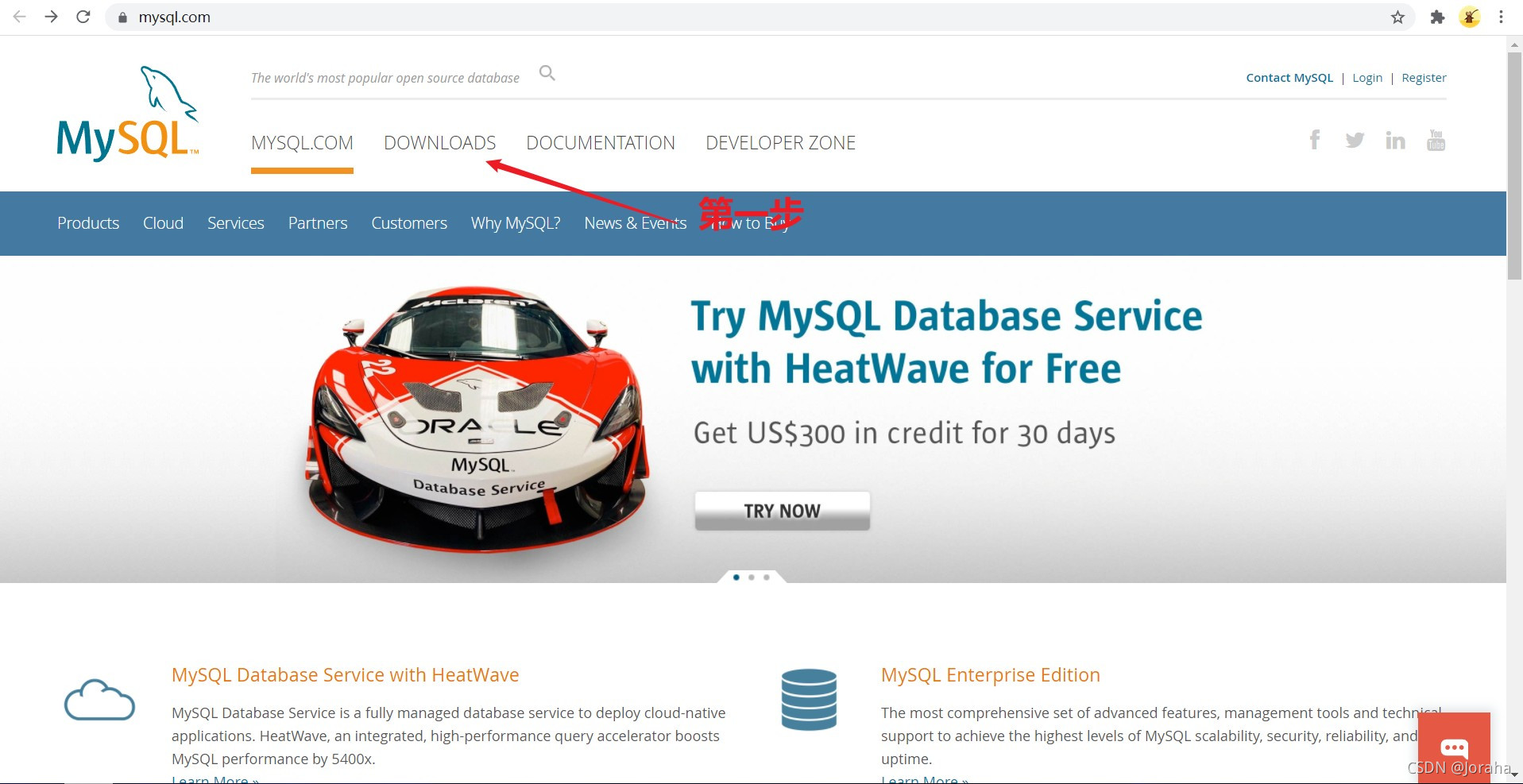Open MySQL's Twitter bird icon
Viewport: 1523px width, 784px height.
(1355, 141)
